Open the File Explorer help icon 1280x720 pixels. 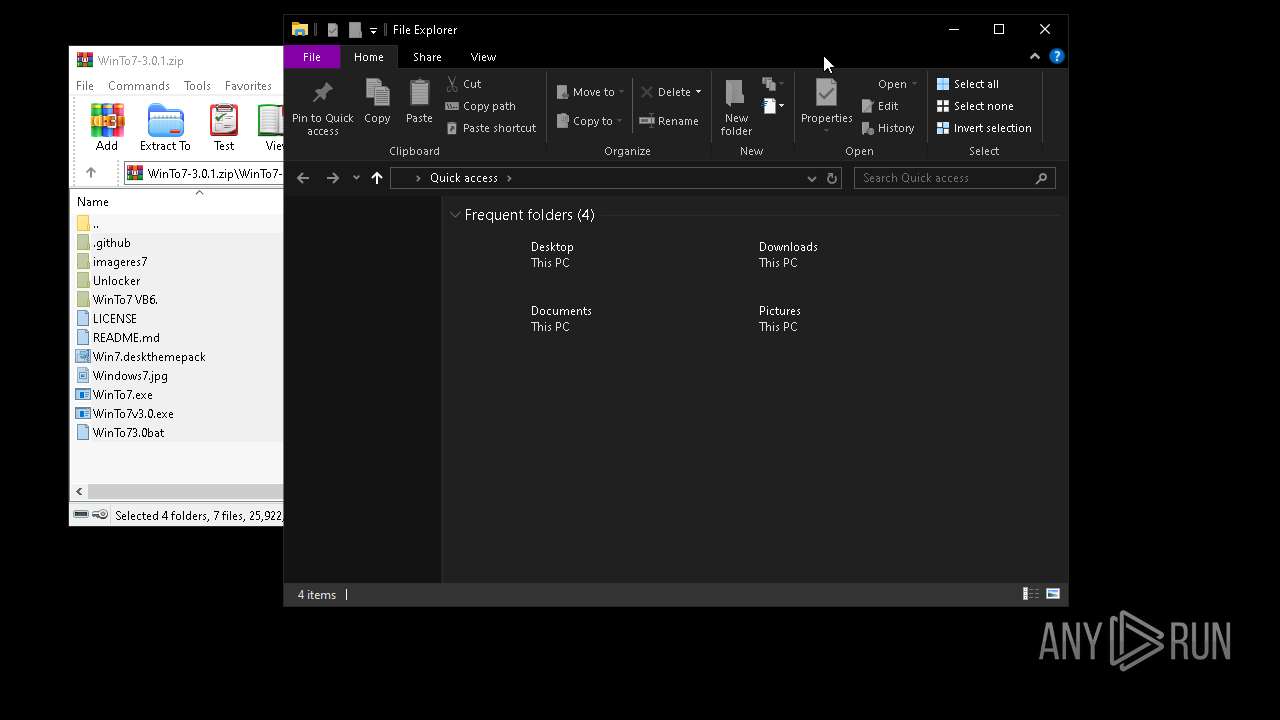click(1056, 56)
